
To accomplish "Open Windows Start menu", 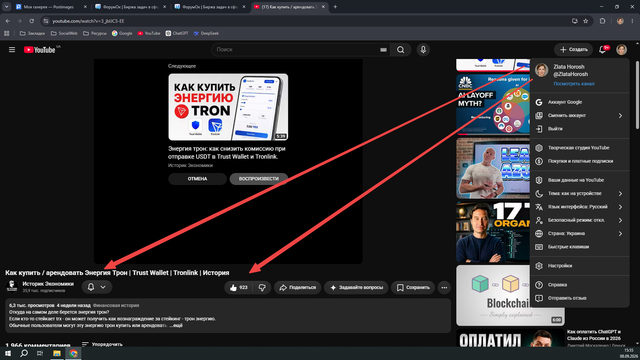I will 8,353.
